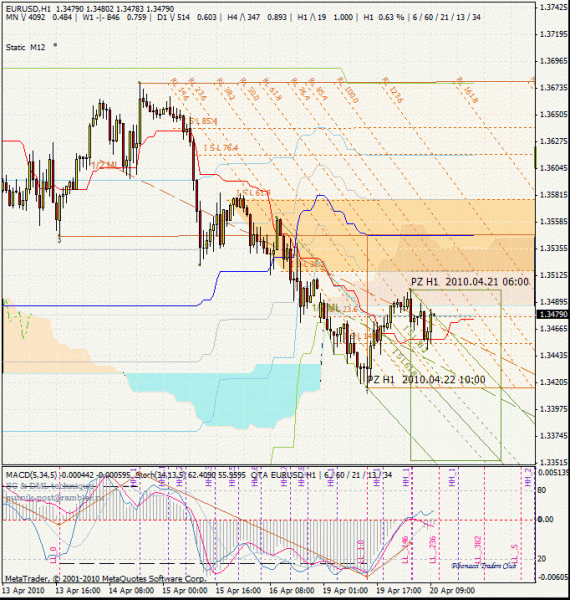This screenshot has width=570, height=600.
Task: Click the 'LL_5' vertical marker label
Action: click(x=515, y=553)
